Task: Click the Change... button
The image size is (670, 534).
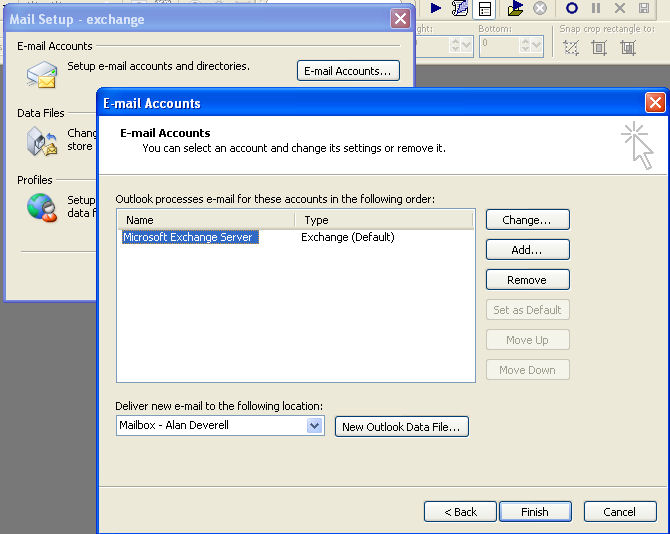Action: click(x=528, y=220)
